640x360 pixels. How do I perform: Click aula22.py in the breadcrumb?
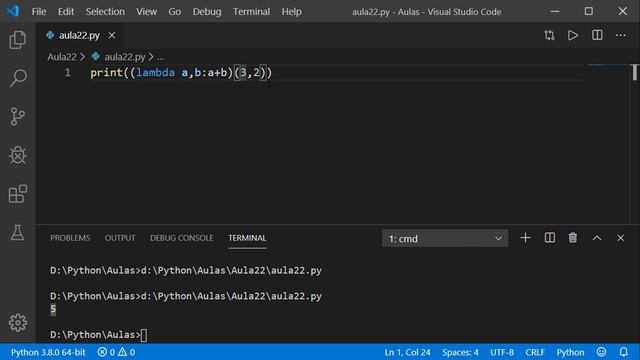coord(124,57)
